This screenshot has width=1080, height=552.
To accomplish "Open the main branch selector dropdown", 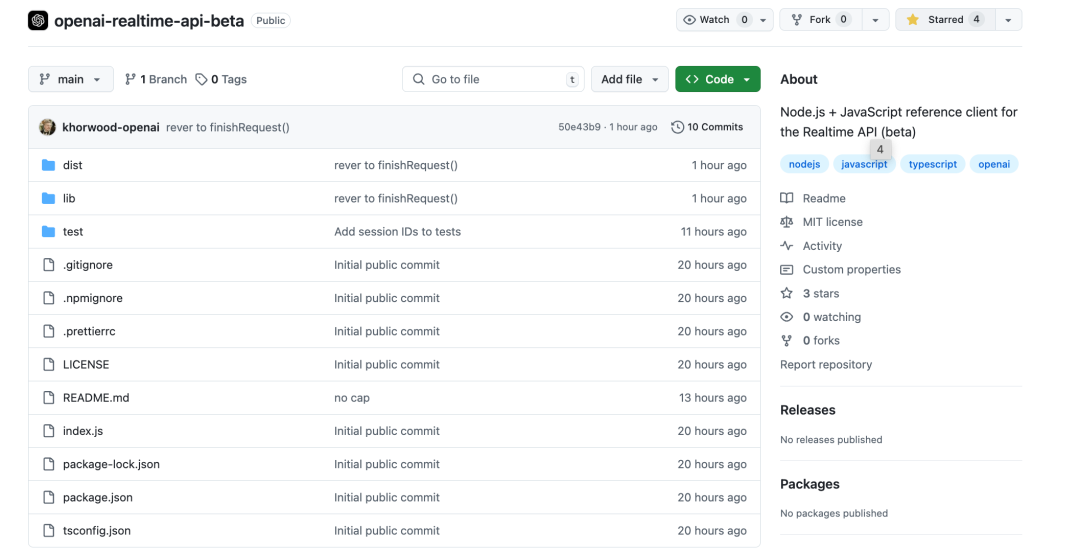I will pos(71,79).
